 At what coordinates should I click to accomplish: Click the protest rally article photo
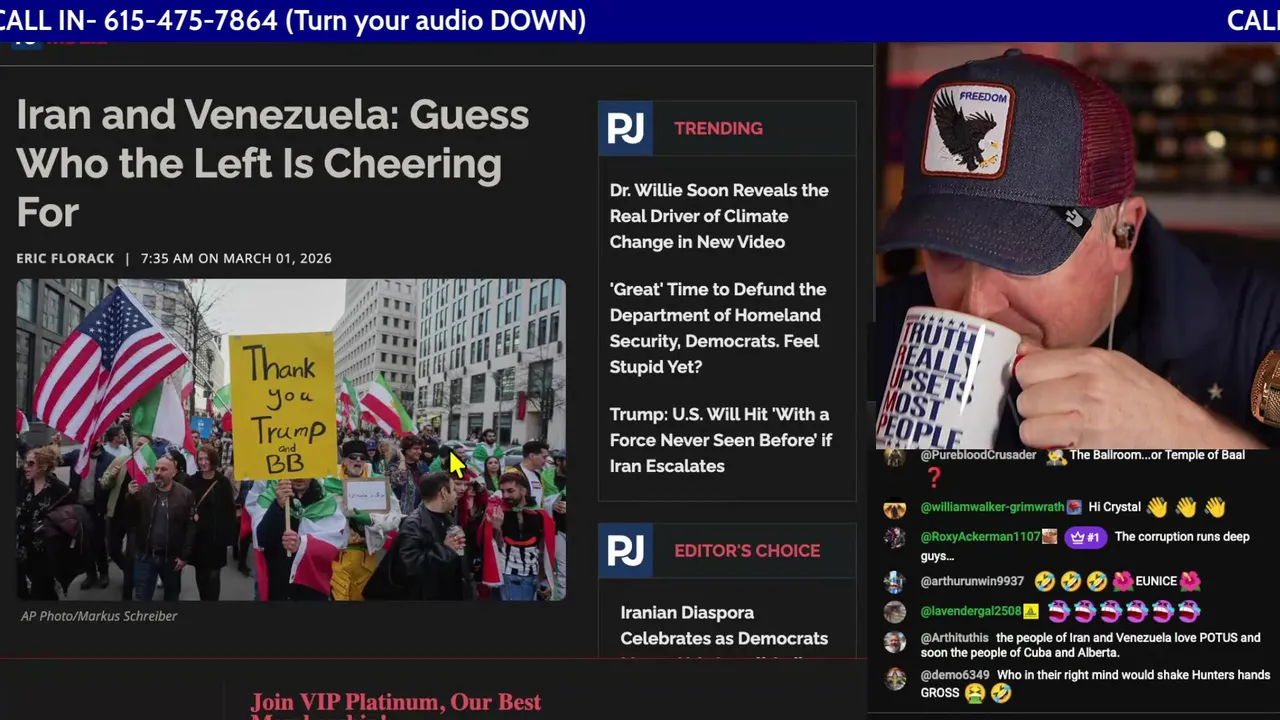(x=291, y=440)
